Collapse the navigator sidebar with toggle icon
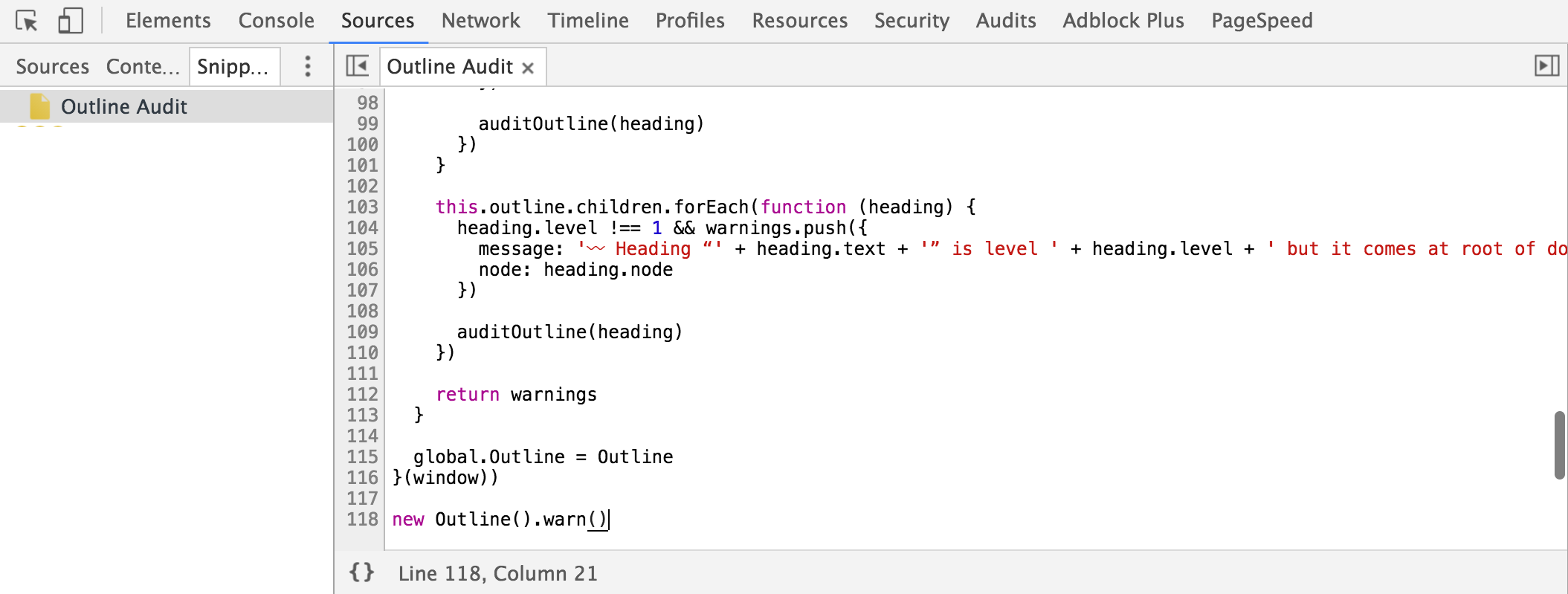Screen dimensions: 1568x594 pos(358,66)
